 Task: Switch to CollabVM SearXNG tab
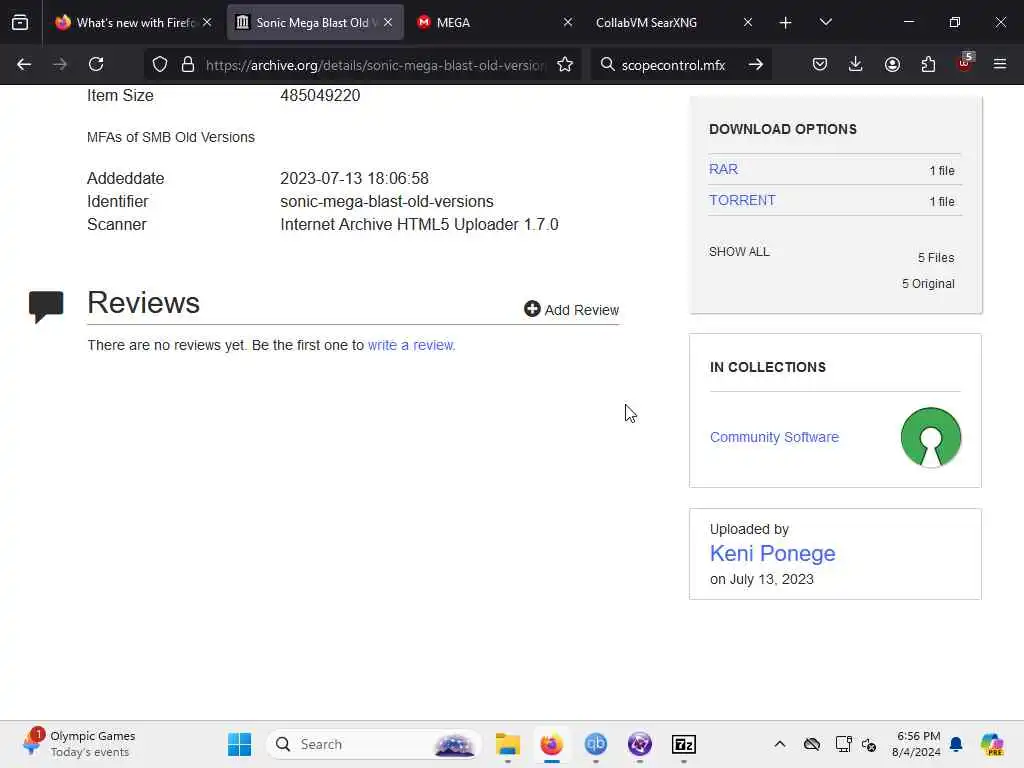tap(674, 22)
